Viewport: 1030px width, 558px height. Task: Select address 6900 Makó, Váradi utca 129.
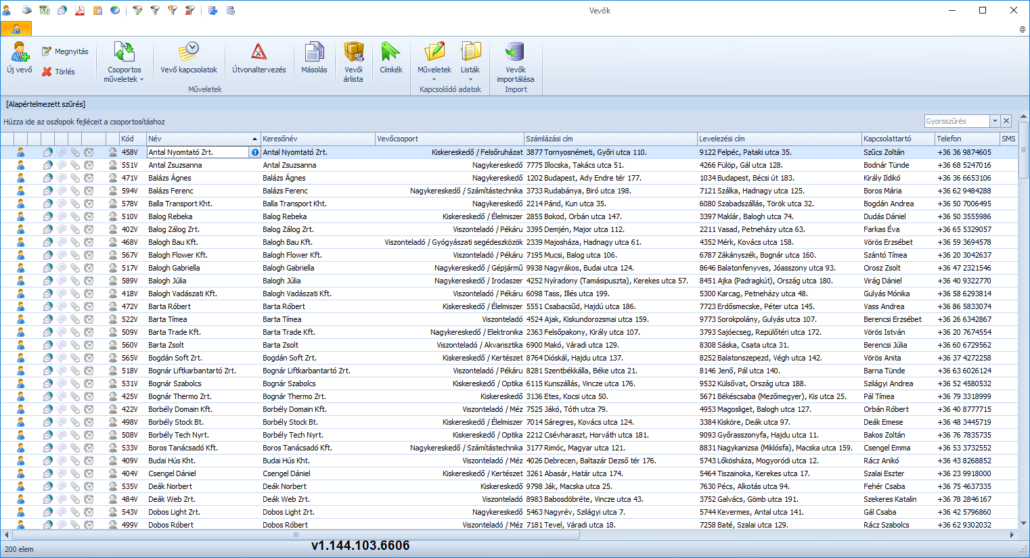(573, 345)
